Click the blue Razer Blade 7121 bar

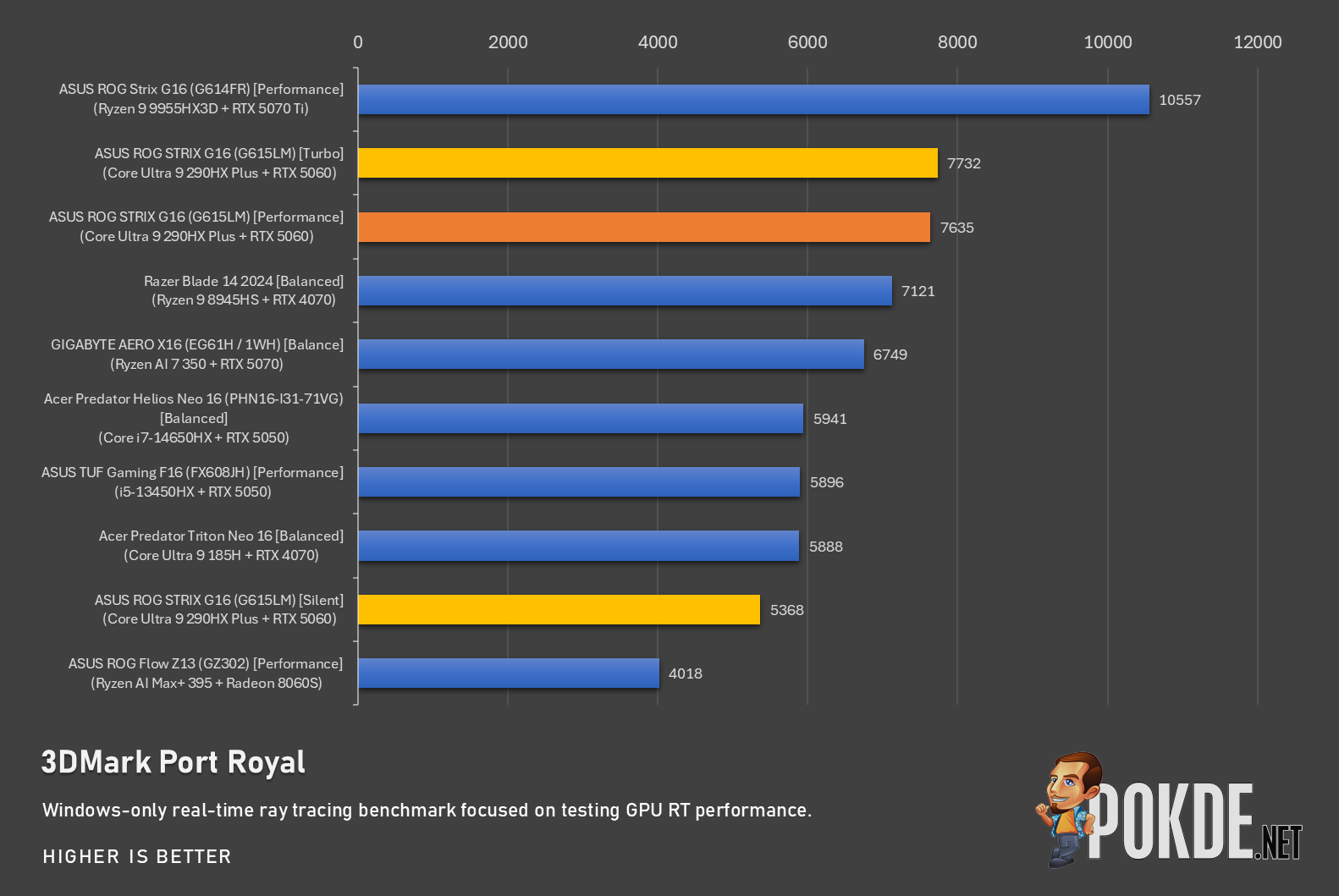coord(625,290)
